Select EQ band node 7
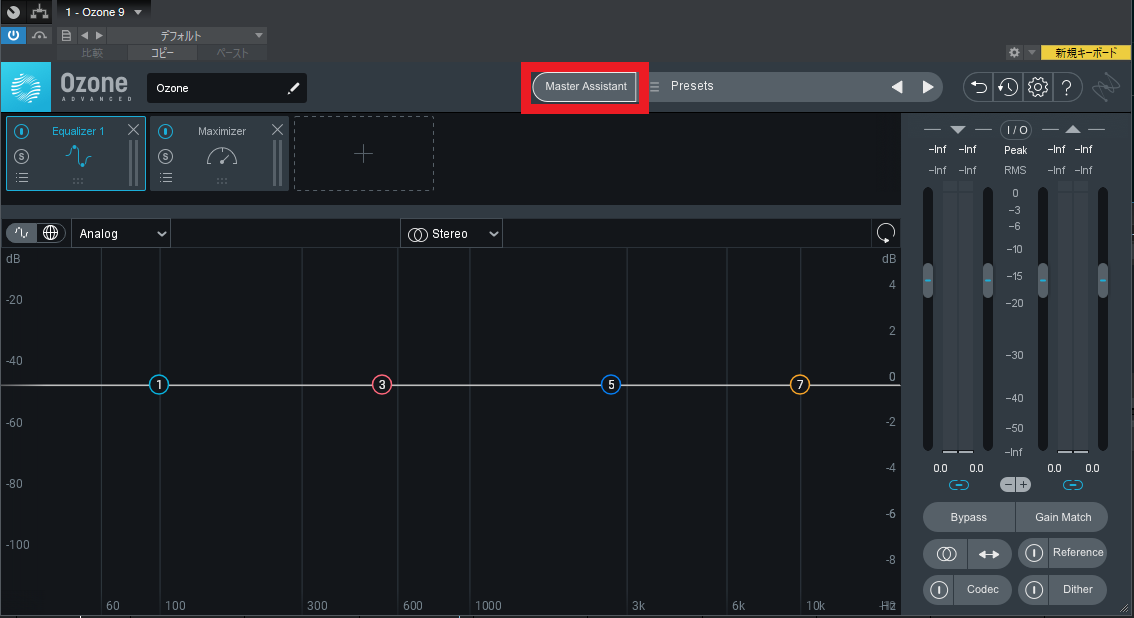 tap(800, 385)
